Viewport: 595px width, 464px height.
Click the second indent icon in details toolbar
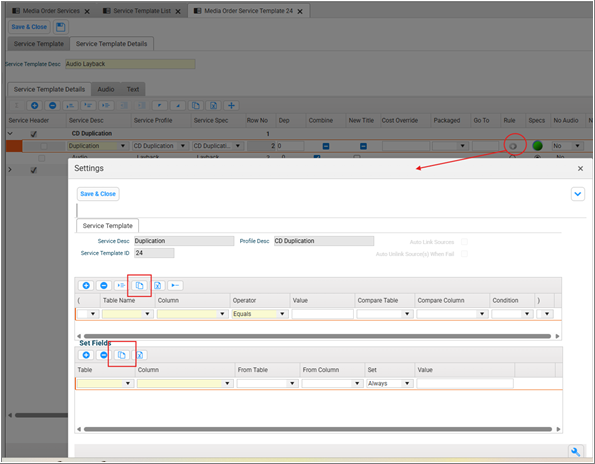click(x=88, y=105)
